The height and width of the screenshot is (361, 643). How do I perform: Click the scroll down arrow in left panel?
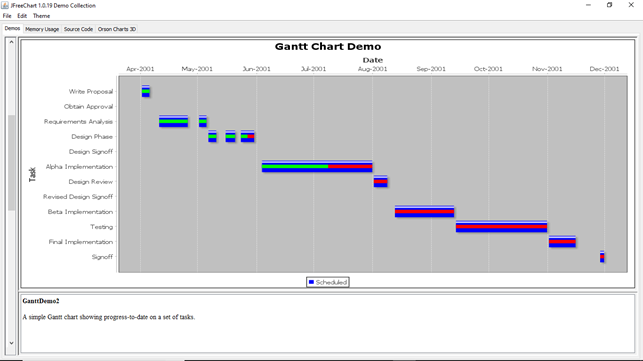(x=11, y=343)
